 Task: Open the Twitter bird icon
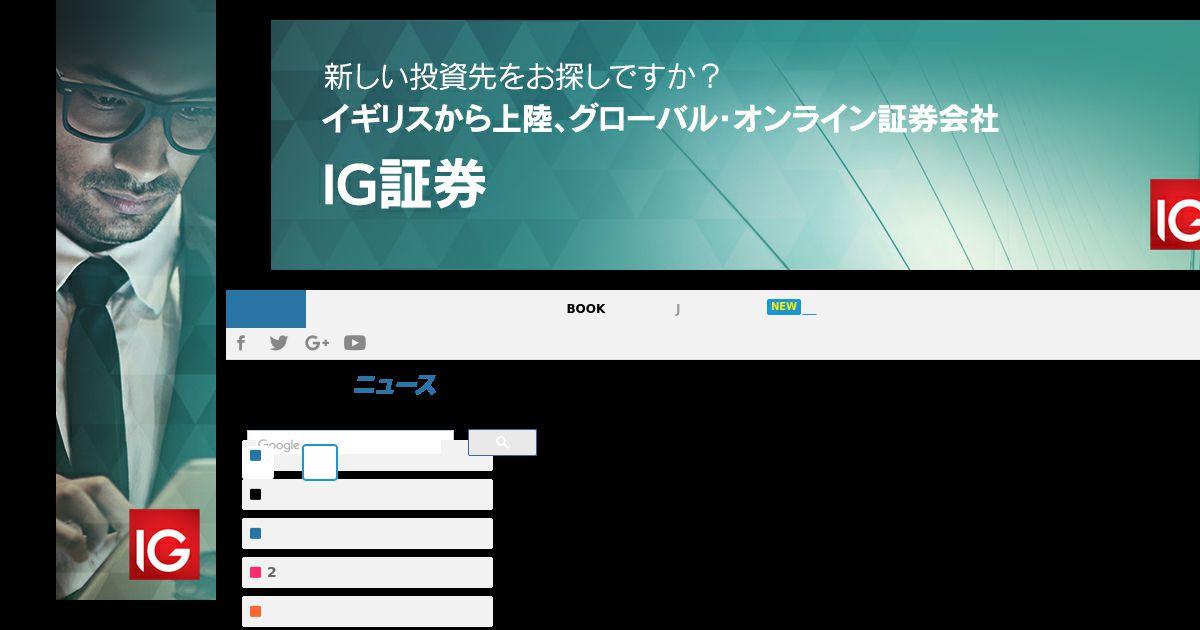coord(279,343)
